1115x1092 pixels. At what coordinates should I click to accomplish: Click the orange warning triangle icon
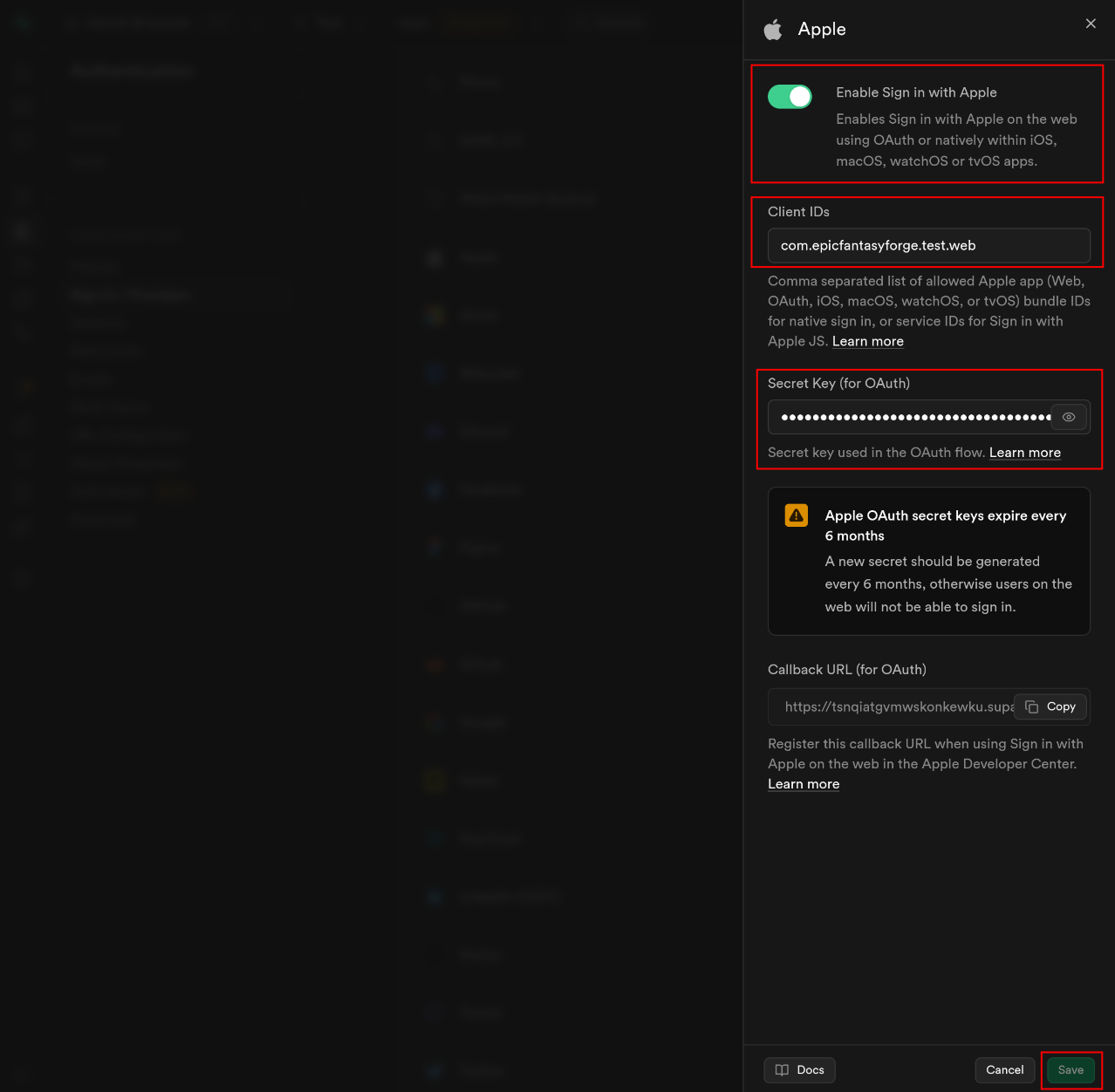[797, 515]
